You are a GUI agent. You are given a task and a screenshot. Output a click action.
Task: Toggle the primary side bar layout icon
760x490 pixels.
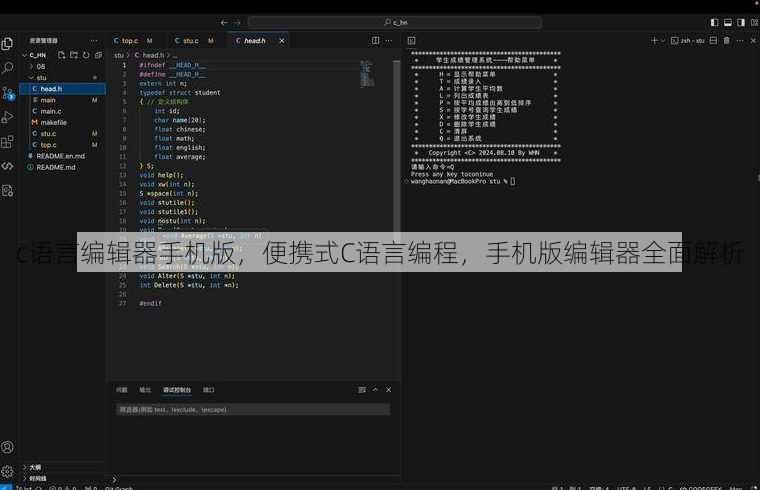coord(714,22)
